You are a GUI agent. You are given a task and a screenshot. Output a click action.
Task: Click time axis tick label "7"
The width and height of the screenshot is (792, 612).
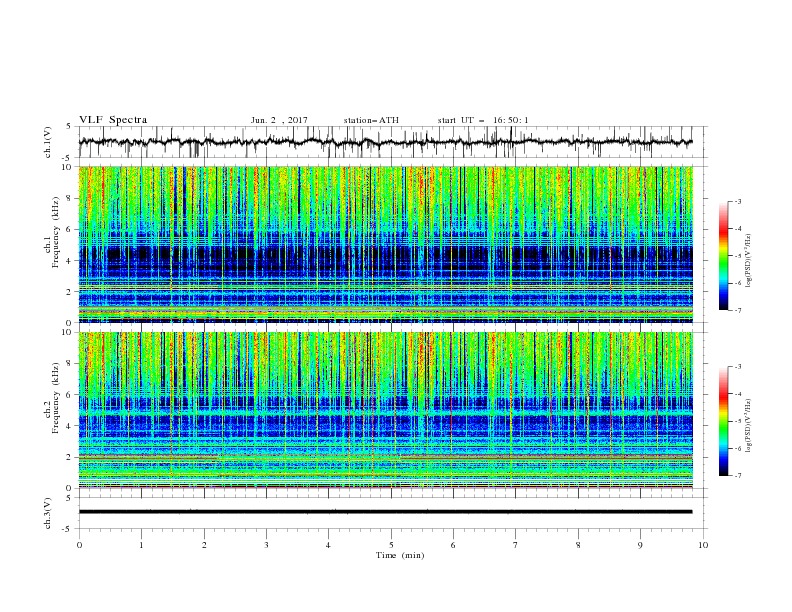pyautogui.click(x=516, y=545)
